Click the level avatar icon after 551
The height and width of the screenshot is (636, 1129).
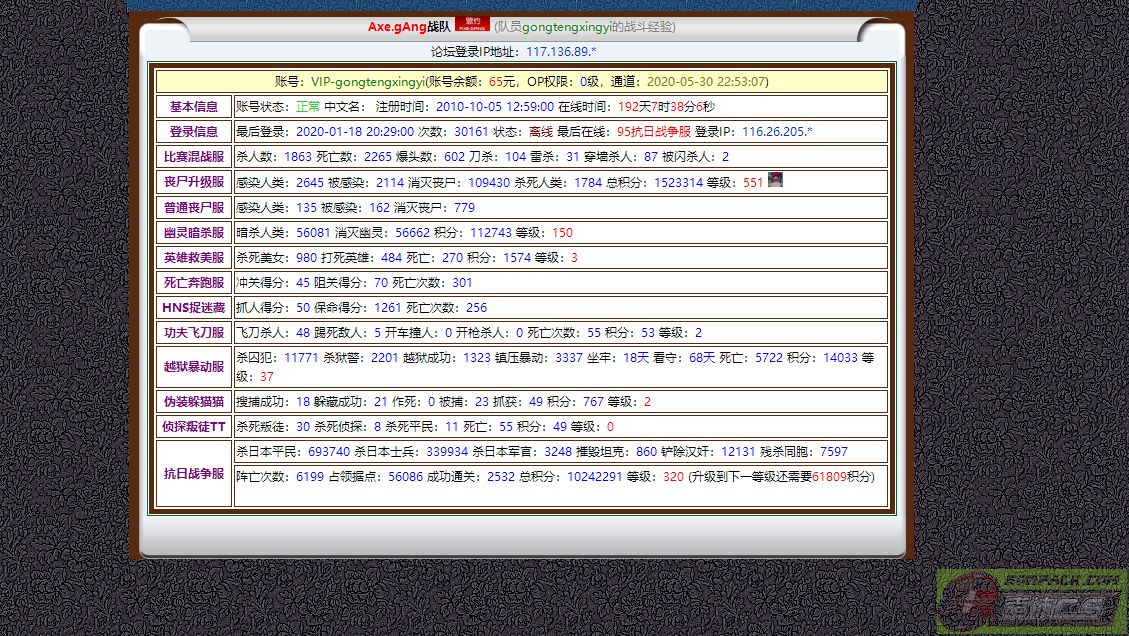point(775,181)
